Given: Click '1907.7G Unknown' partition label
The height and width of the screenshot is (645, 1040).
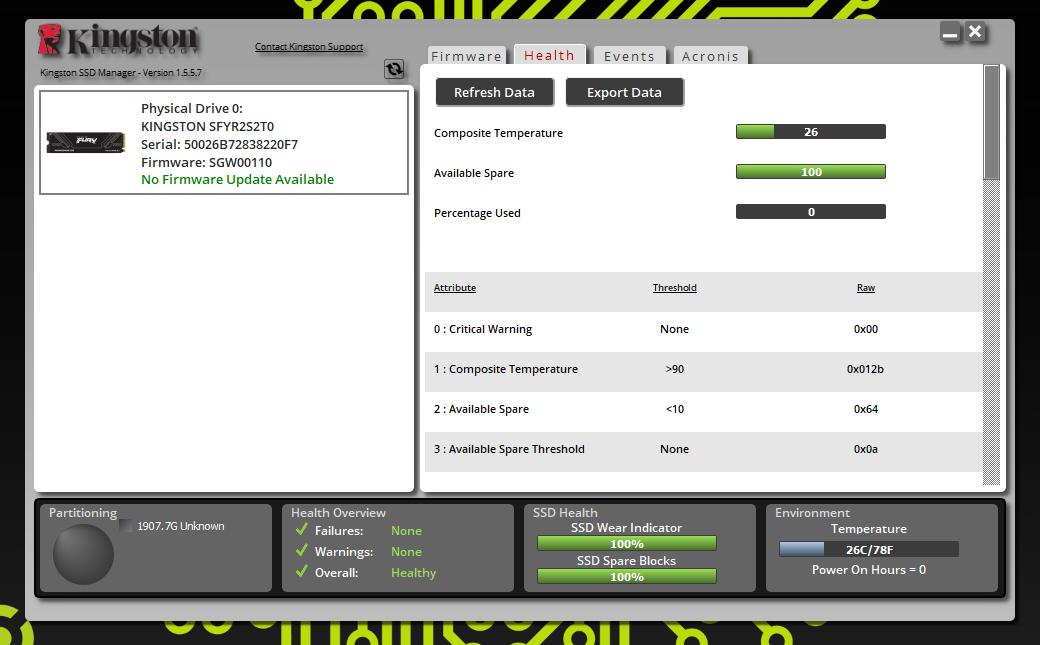Looking at the screenshot, I should [180, 526].
